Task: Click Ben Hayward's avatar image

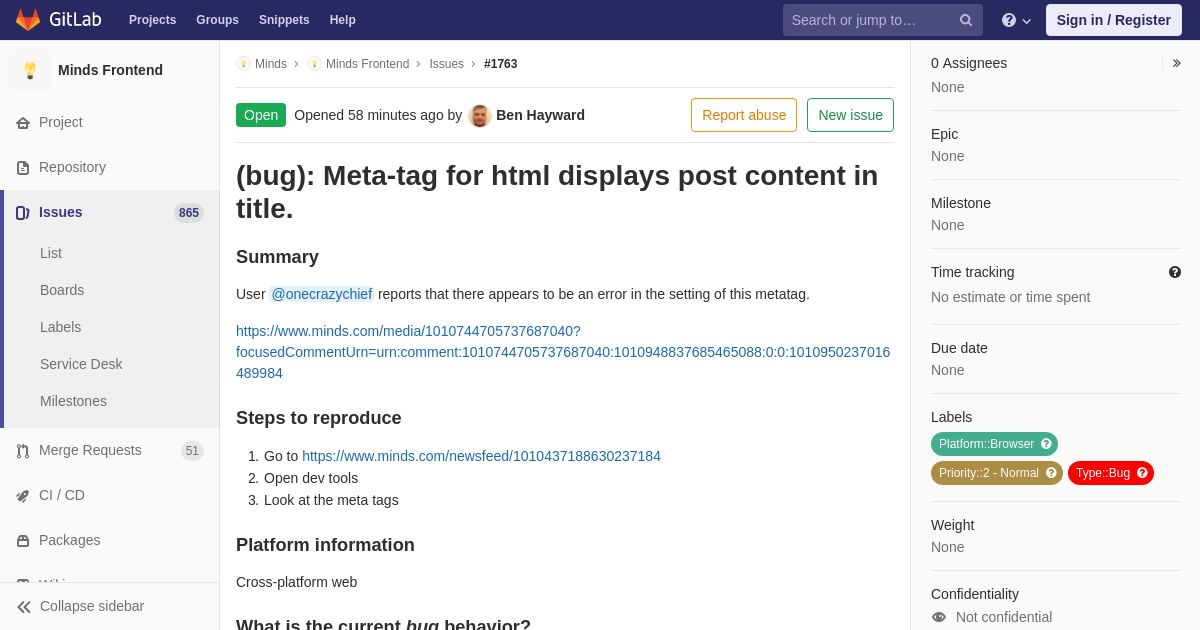Action: click(x=480, y=116)
